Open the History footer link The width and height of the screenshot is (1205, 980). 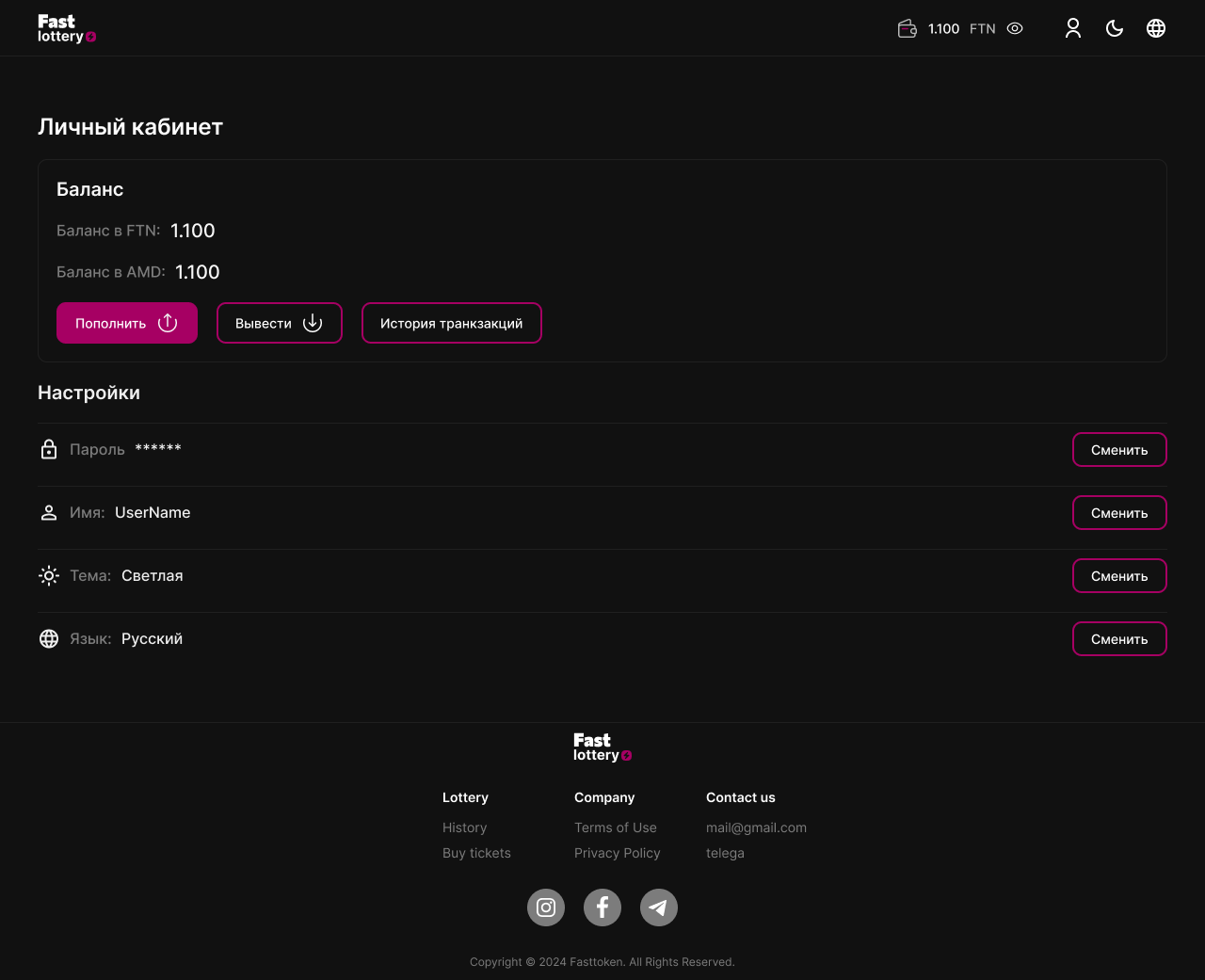pos(465,827)
